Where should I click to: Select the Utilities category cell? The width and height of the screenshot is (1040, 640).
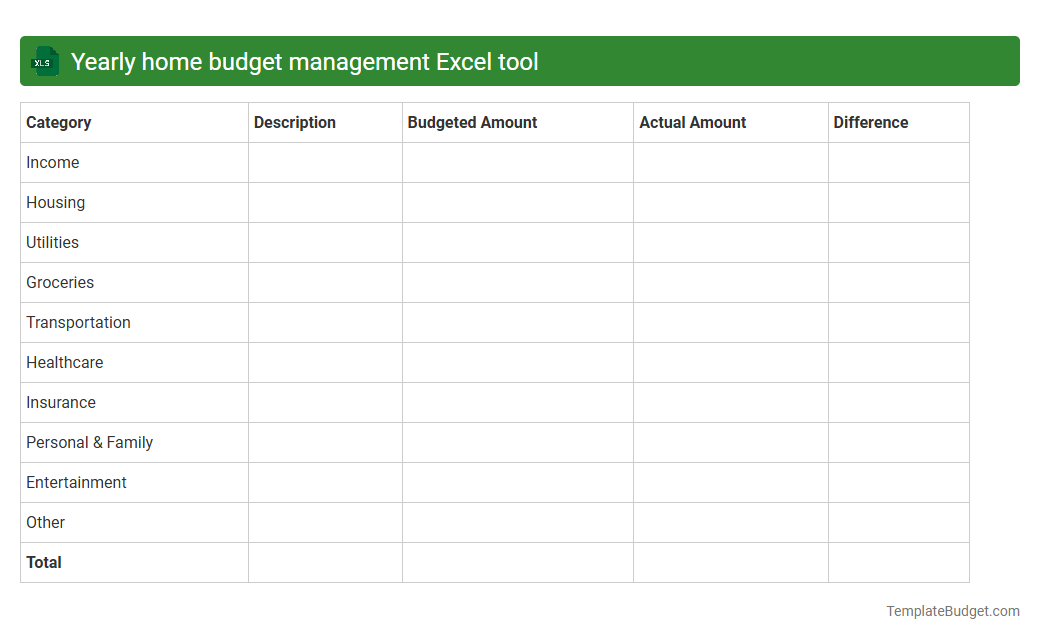52,242
